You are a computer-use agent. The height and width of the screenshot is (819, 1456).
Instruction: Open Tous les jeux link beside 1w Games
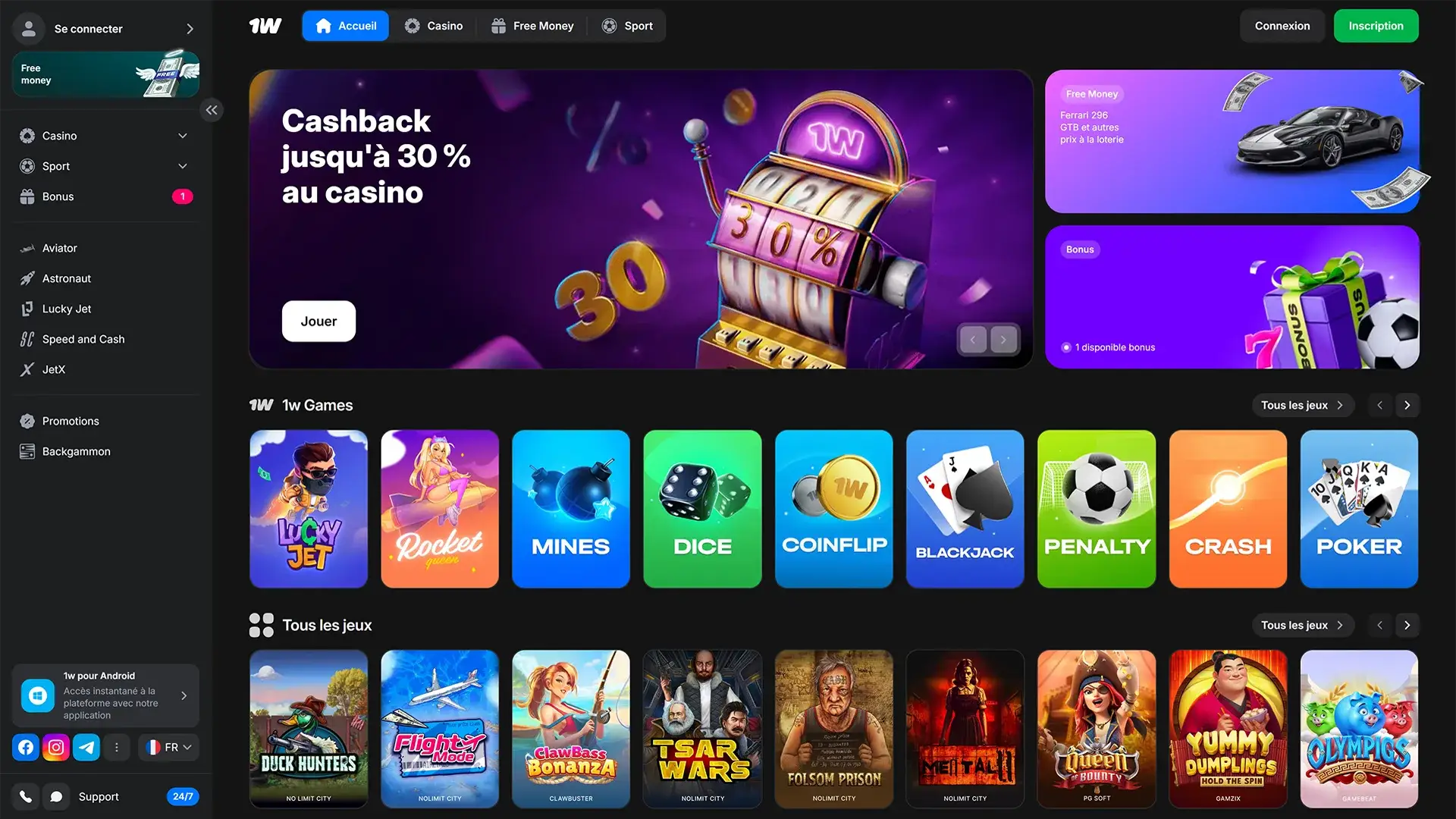click(x=1301, y=405)
